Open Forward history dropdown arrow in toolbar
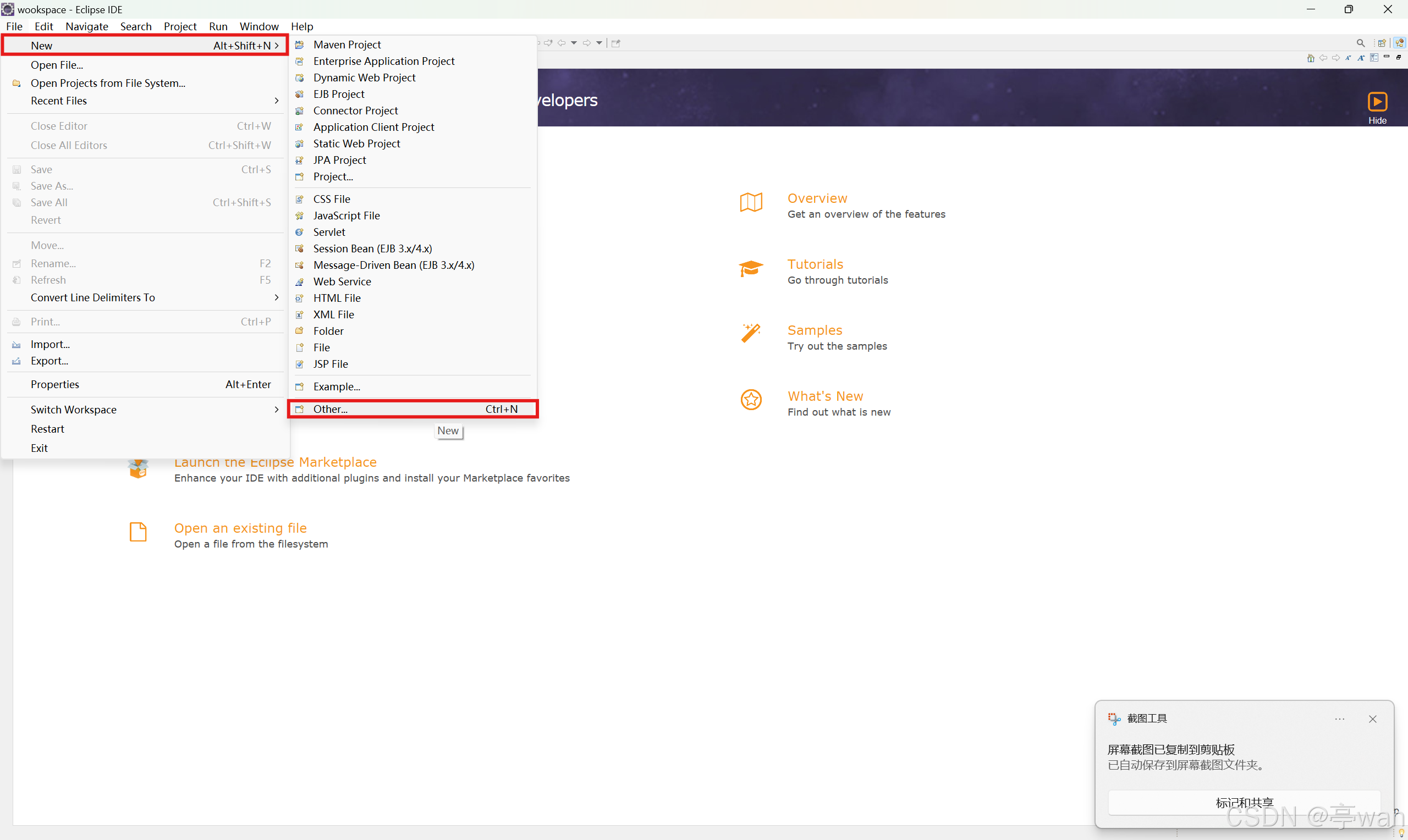This screenshot has width=1408, height=840. coord(599,43)
